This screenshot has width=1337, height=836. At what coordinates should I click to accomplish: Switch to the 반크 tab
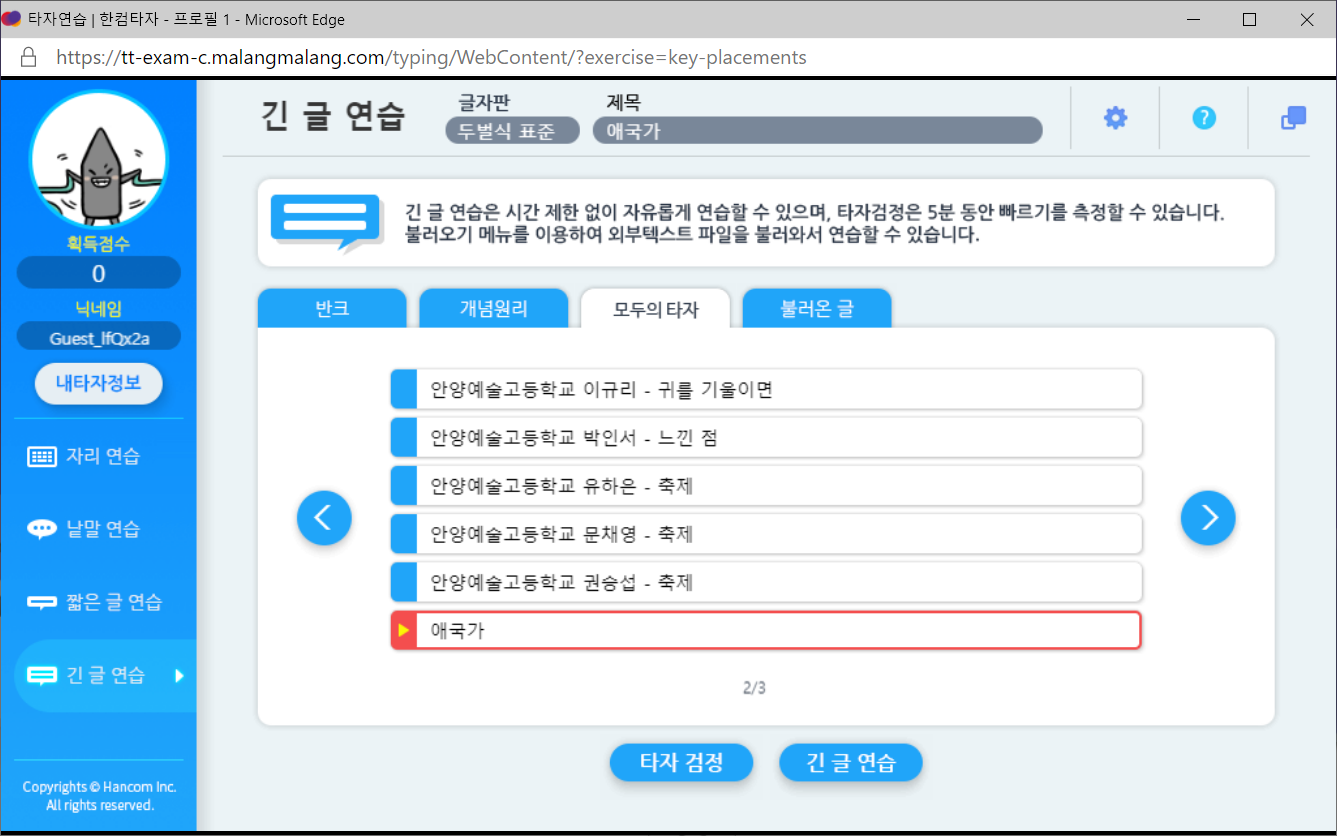[x=332, y=309]
